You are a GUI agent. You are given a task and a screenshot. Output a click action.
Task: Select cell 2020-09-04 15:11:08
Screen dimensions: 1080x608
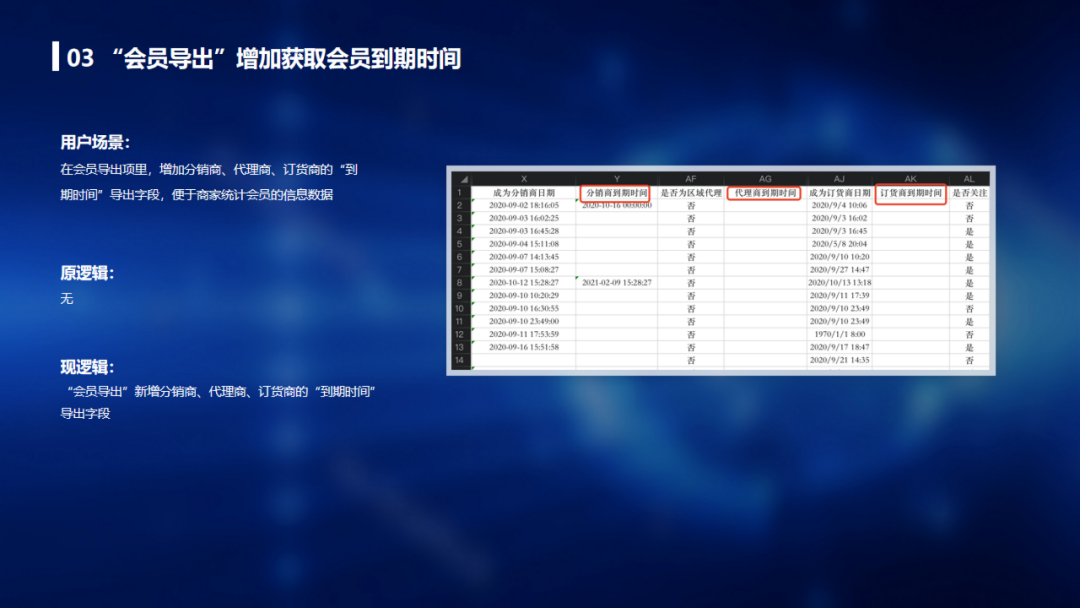(x=523, y=244)
